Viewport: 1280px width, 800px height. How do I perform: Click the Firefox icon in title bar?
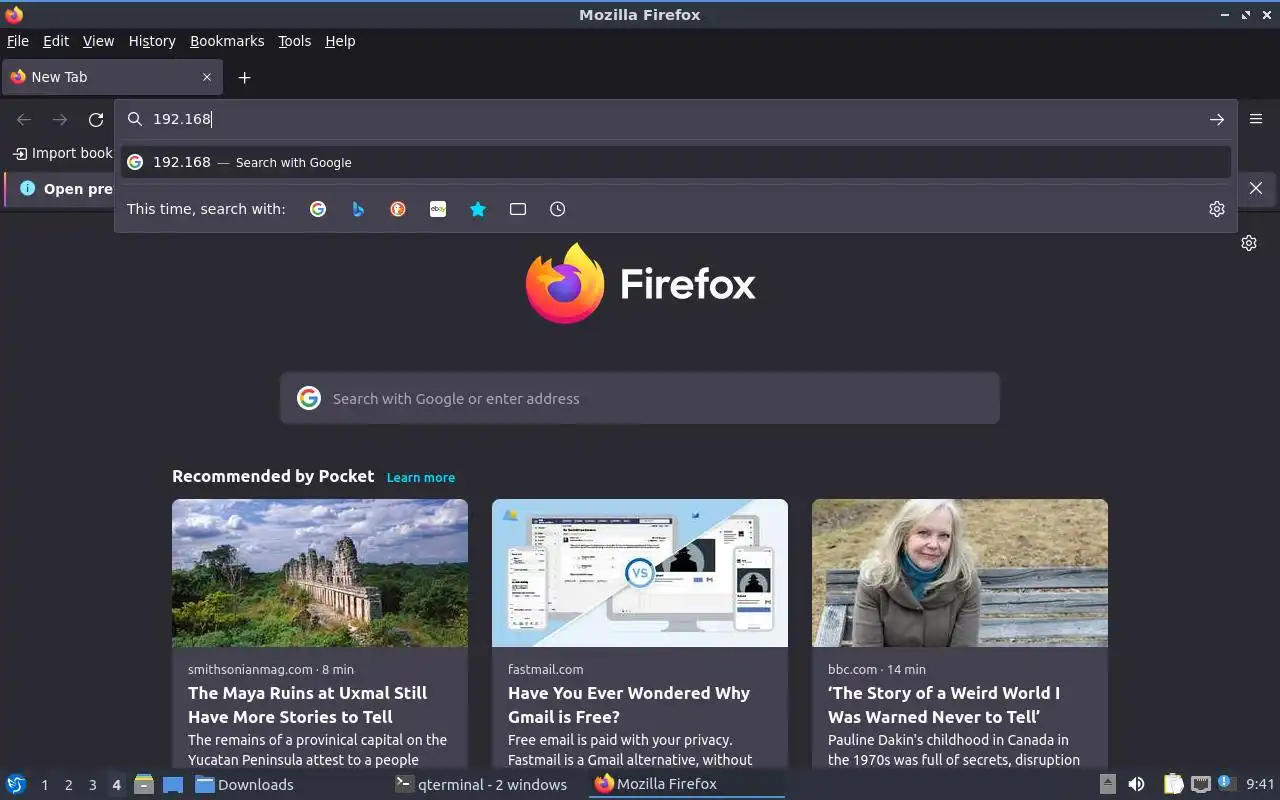click(x=14, y=14)
